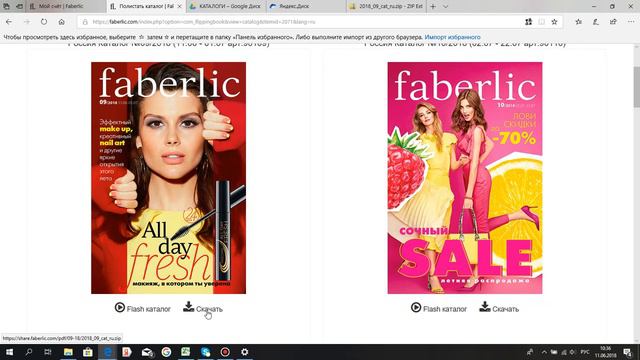Click play icon beside catalog 09 Flash link
The image size is (640, 360).
point(120,307)
